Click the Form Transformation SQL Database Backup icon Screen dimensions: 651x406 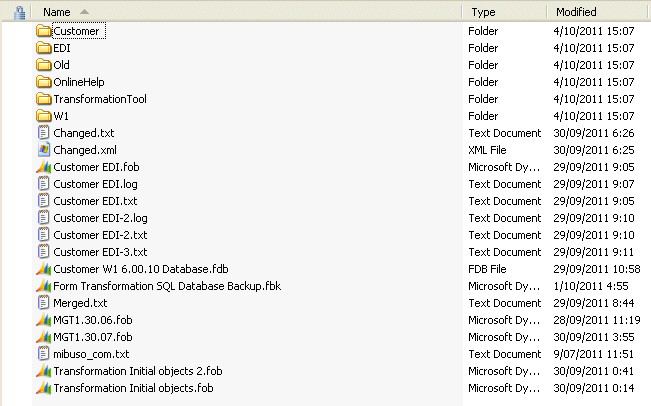44,286
